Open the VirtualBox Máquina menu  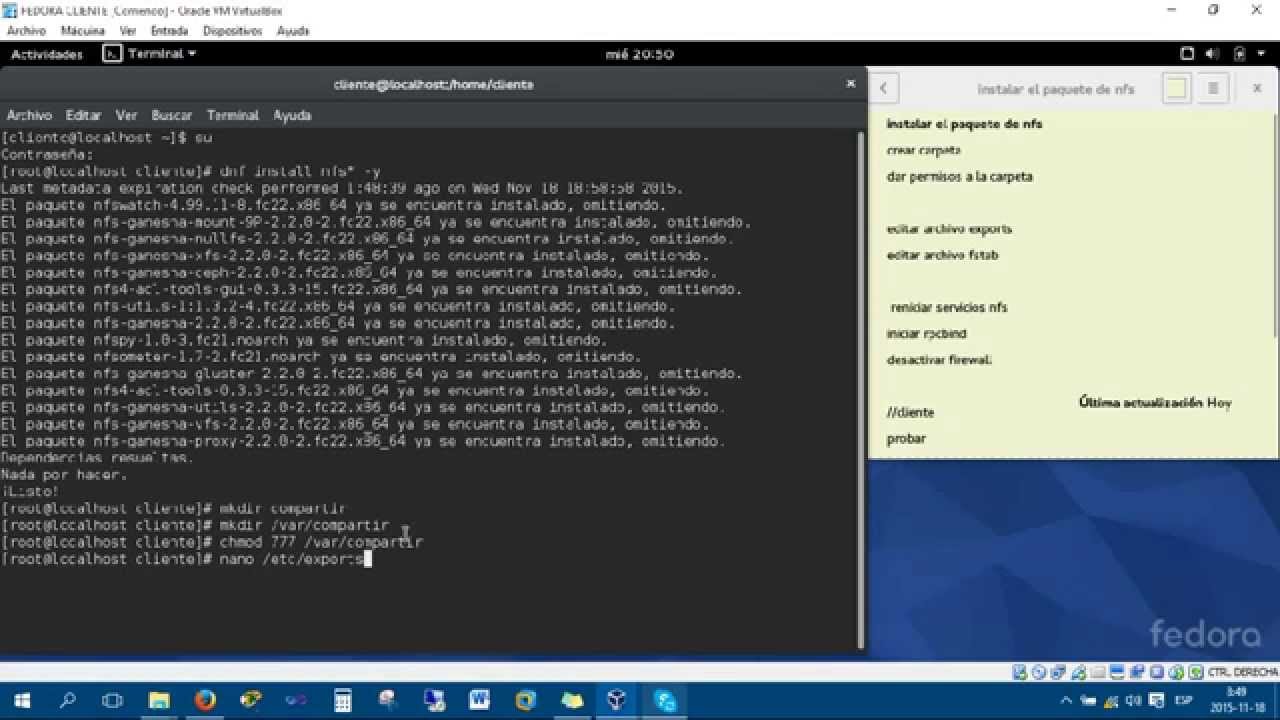[x=83, y=31]
